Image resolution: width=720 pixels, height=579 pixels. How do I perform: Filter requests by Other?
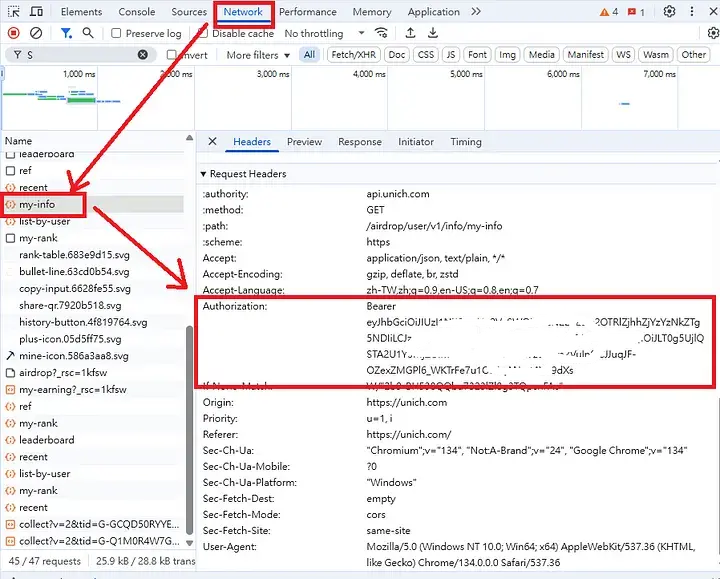click(693, 55)
